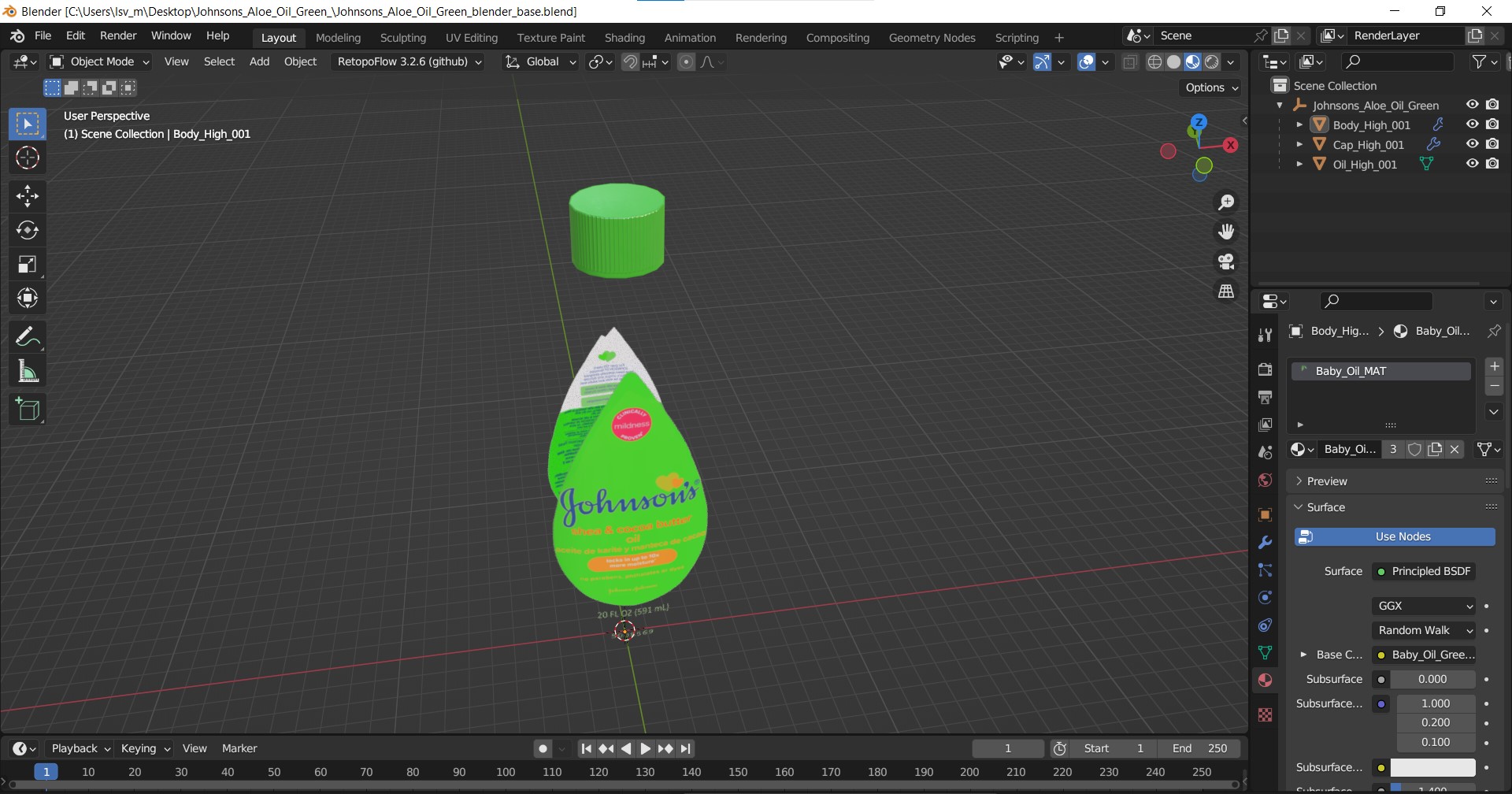The height and width of the screenshot is (794, 1512).
Task: Click the pan view hand icon
Action: tap(1226, 232)
